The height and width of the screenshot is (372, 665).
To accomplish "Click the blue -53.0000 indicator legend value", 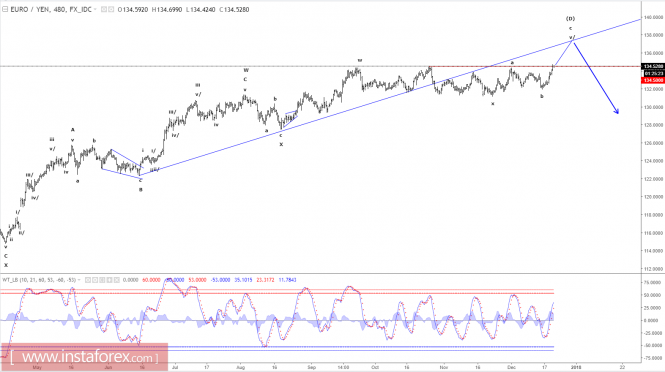I will point(221,280).
